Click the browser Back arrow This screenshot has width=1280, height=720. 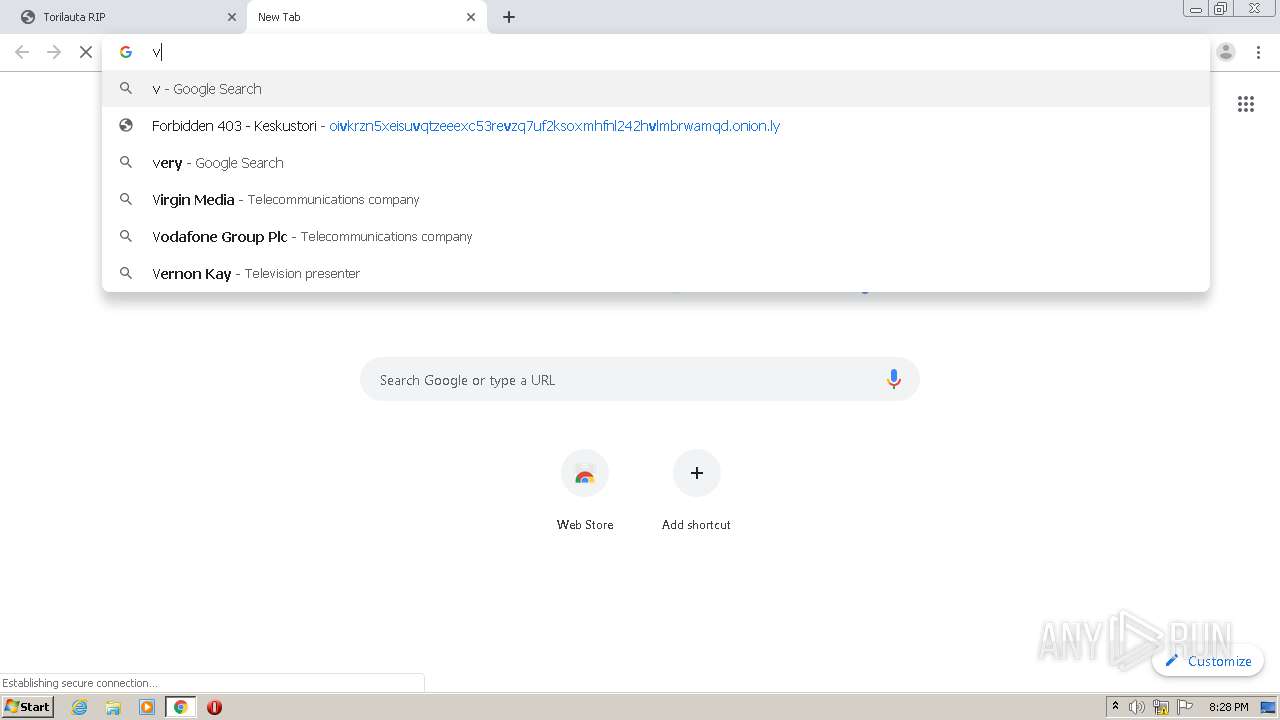pos(22,52)
